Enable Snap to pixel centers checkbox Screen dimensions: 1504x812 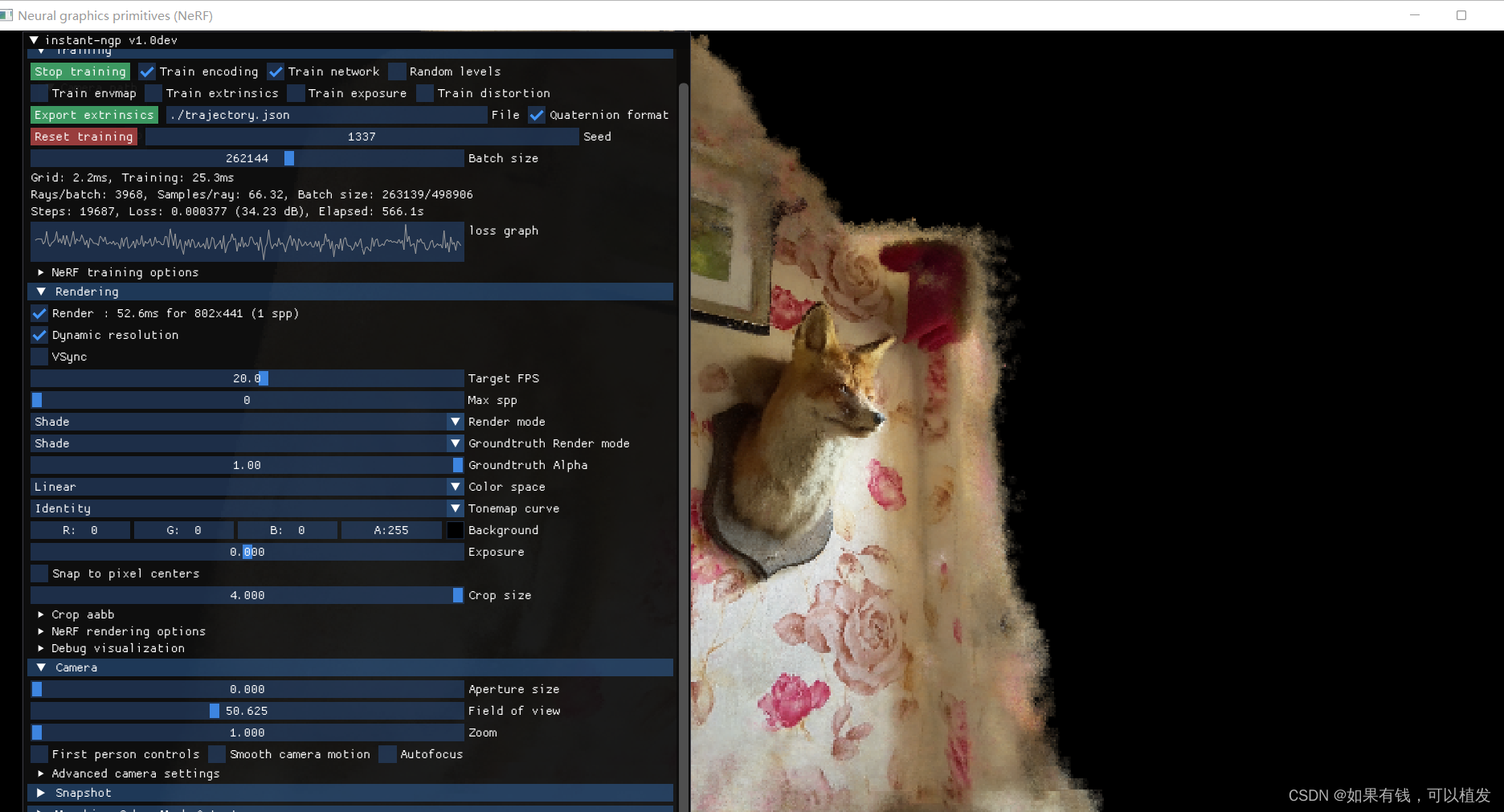[x=39, y=573]
